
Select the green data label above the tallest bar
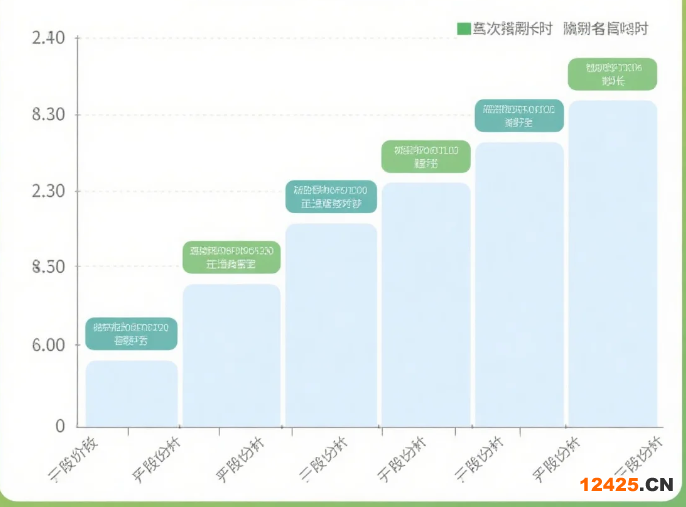pyautogui.click(x=612, y=74)
